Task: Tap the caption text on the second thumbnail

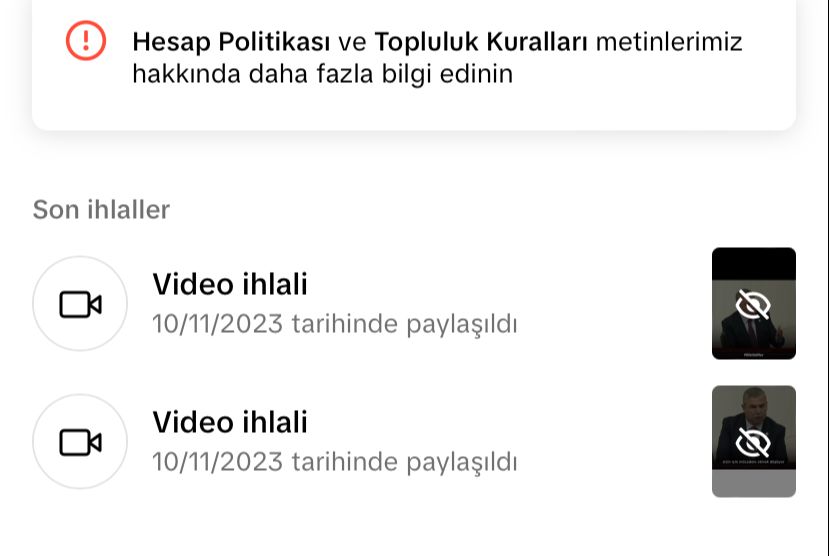Action: (x=754, y=462)
